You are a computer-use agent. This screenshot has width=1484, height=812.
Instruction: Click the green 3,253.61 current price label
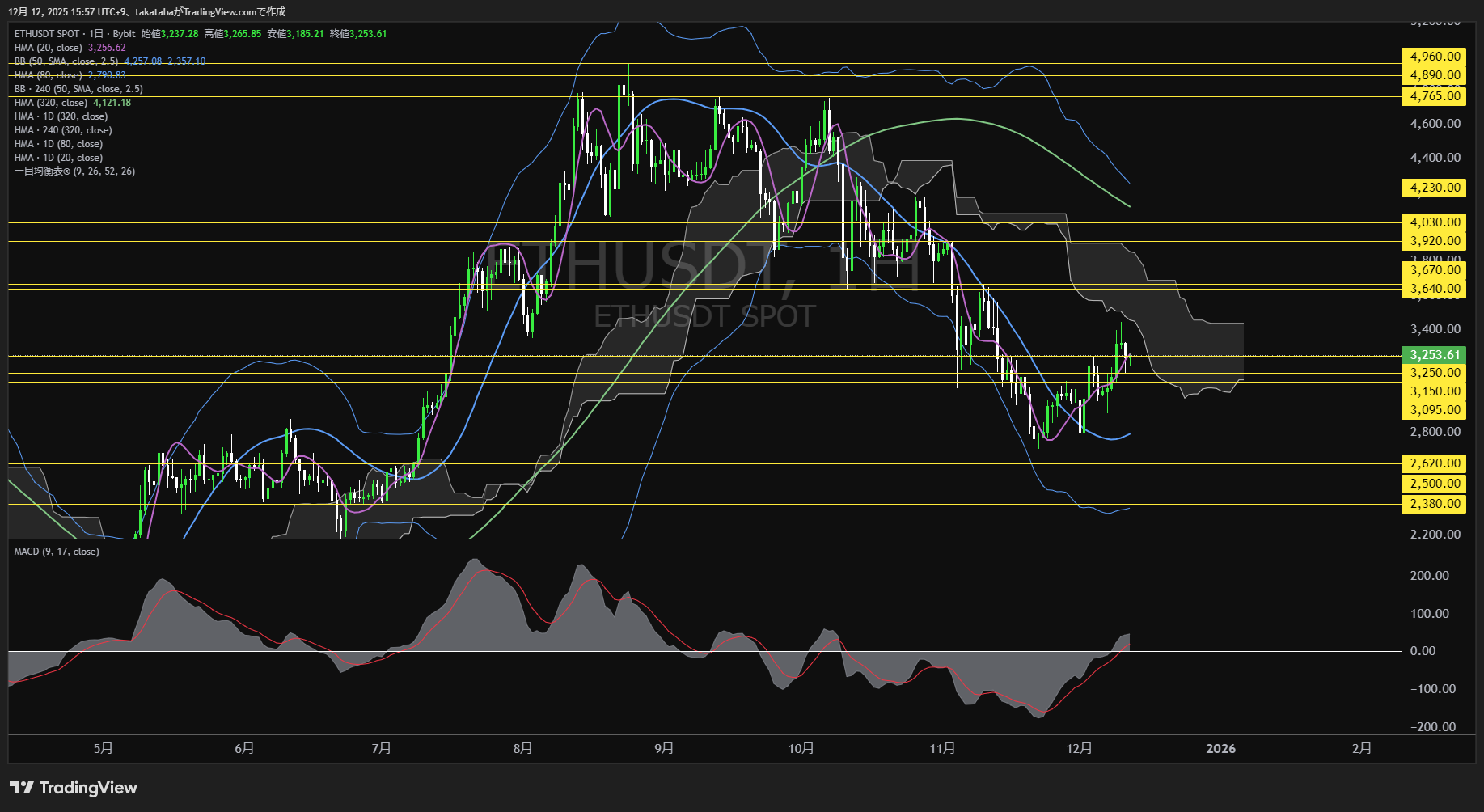pos(1435,355)
